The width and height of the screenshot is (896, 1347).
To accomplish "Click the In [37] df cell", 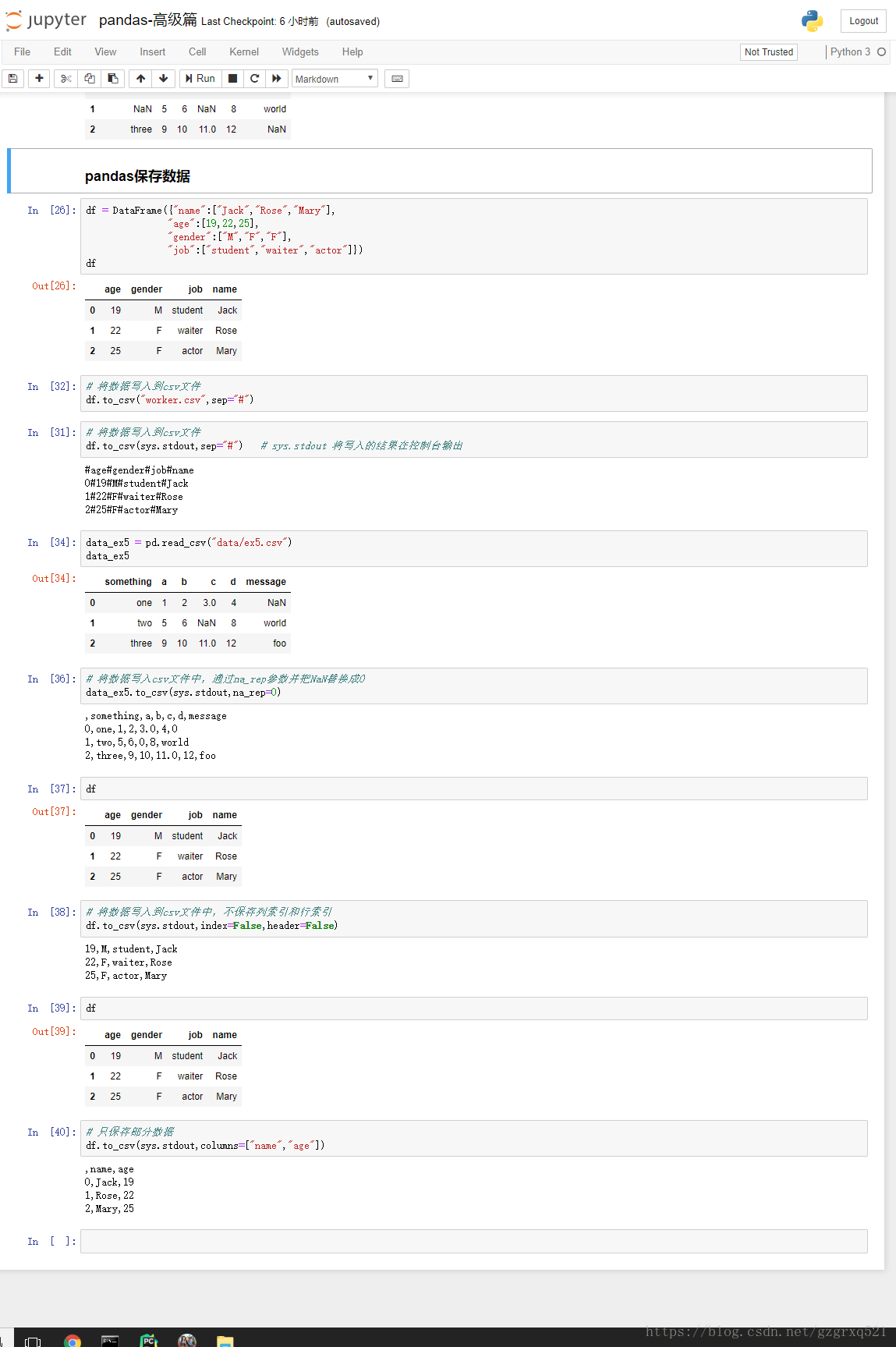I will pyautogui.click(x=474, y=789).
